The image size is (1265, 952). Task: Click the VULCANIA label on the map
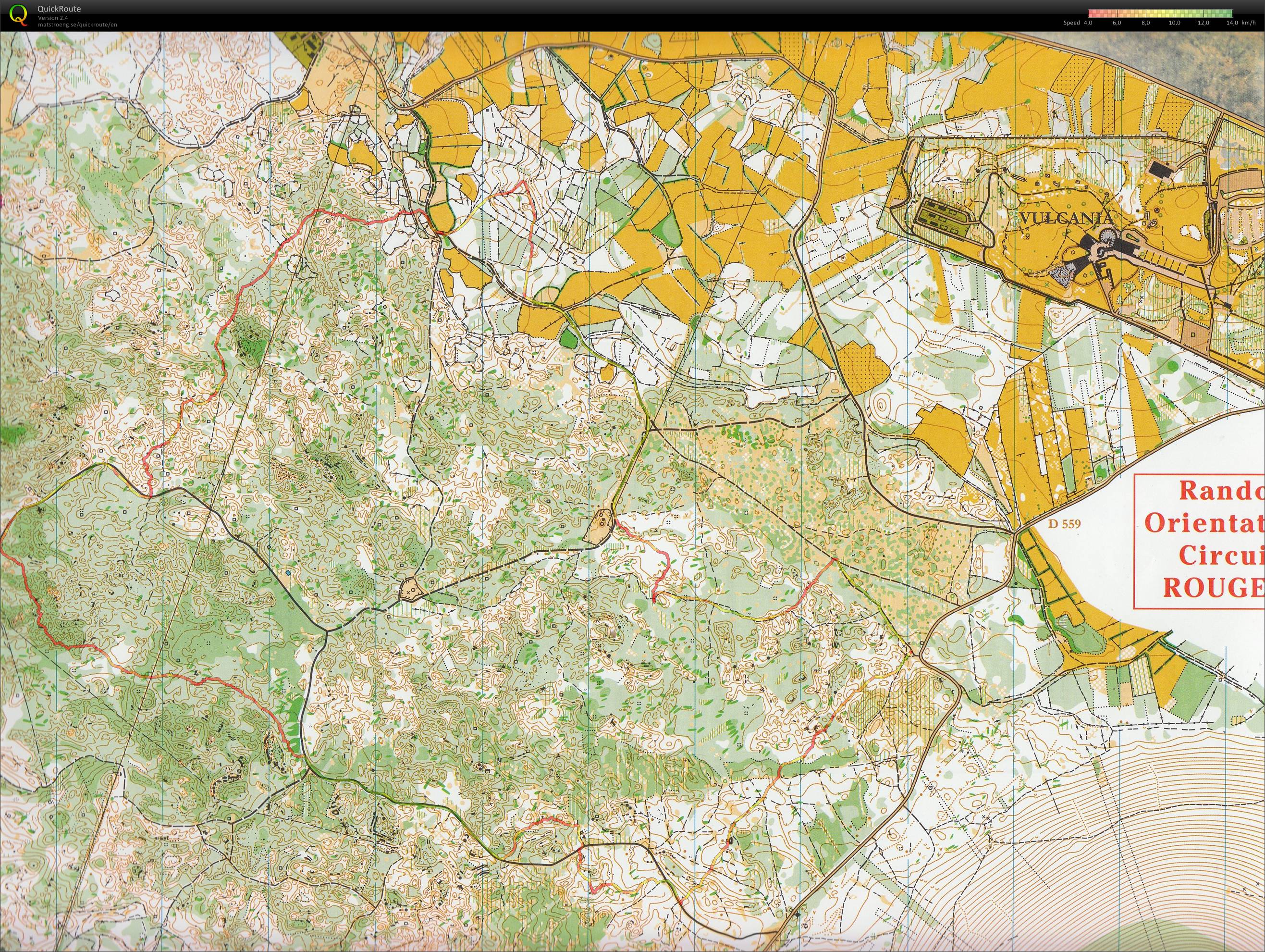1068,218
